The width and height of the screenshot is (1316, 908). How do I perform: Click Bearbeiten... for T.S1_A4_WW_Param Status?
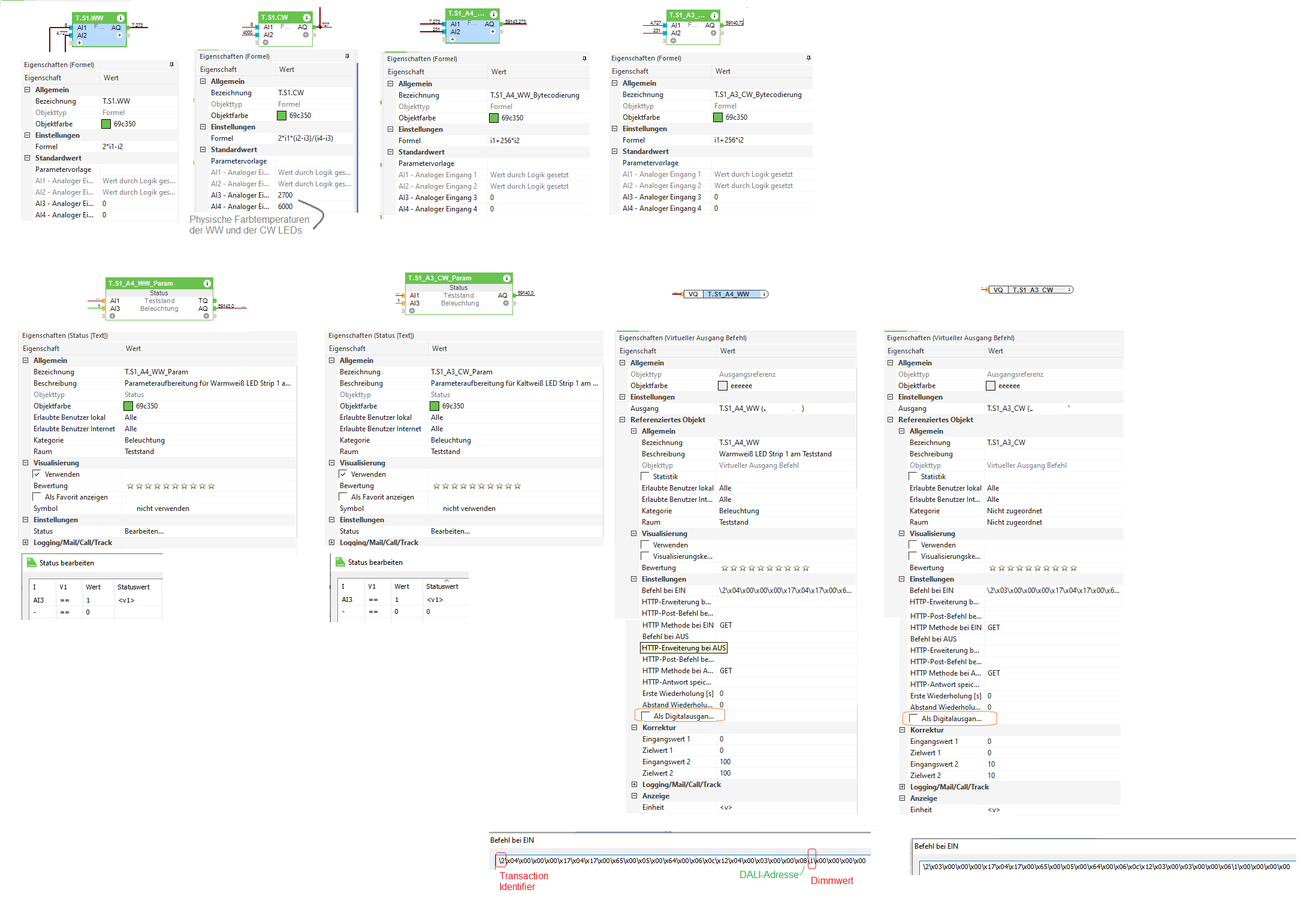(x=144, y=531)
